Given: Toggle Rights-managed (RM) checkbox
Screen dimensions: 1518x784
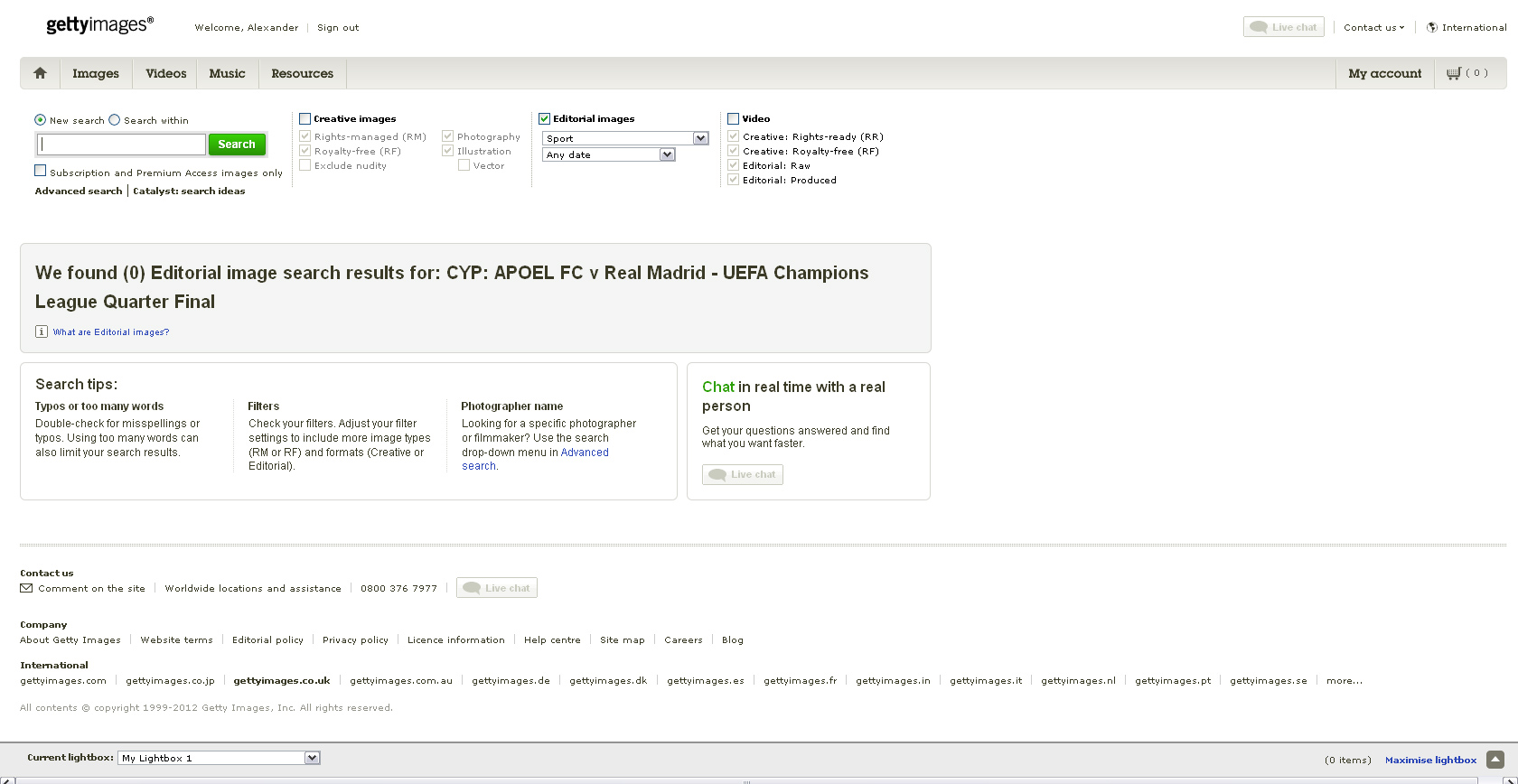Looking at the screenshot, I should click(x=305, y=135).
